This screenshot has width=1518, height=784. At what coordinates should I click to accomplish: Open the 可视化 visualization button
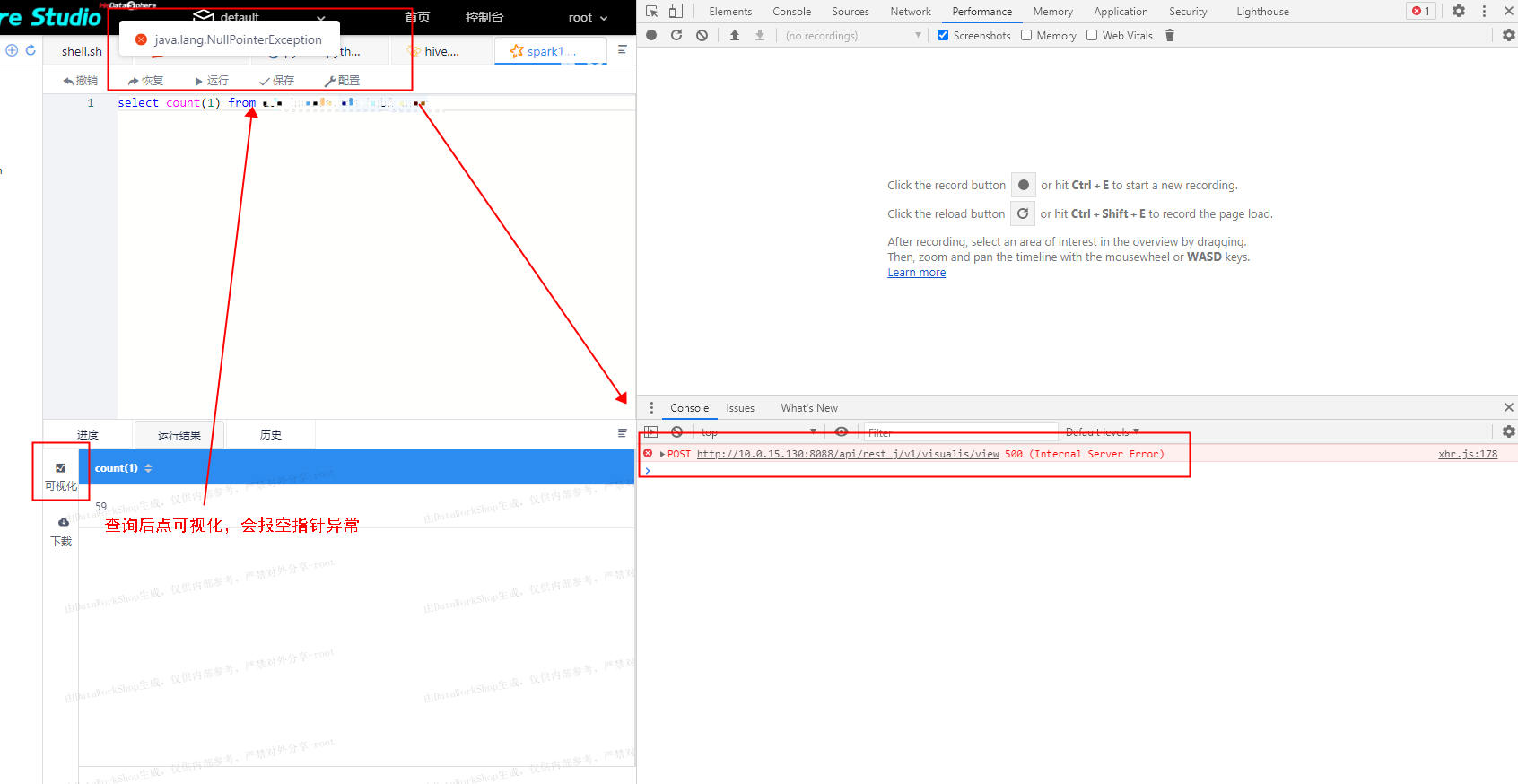click(61, 476)
